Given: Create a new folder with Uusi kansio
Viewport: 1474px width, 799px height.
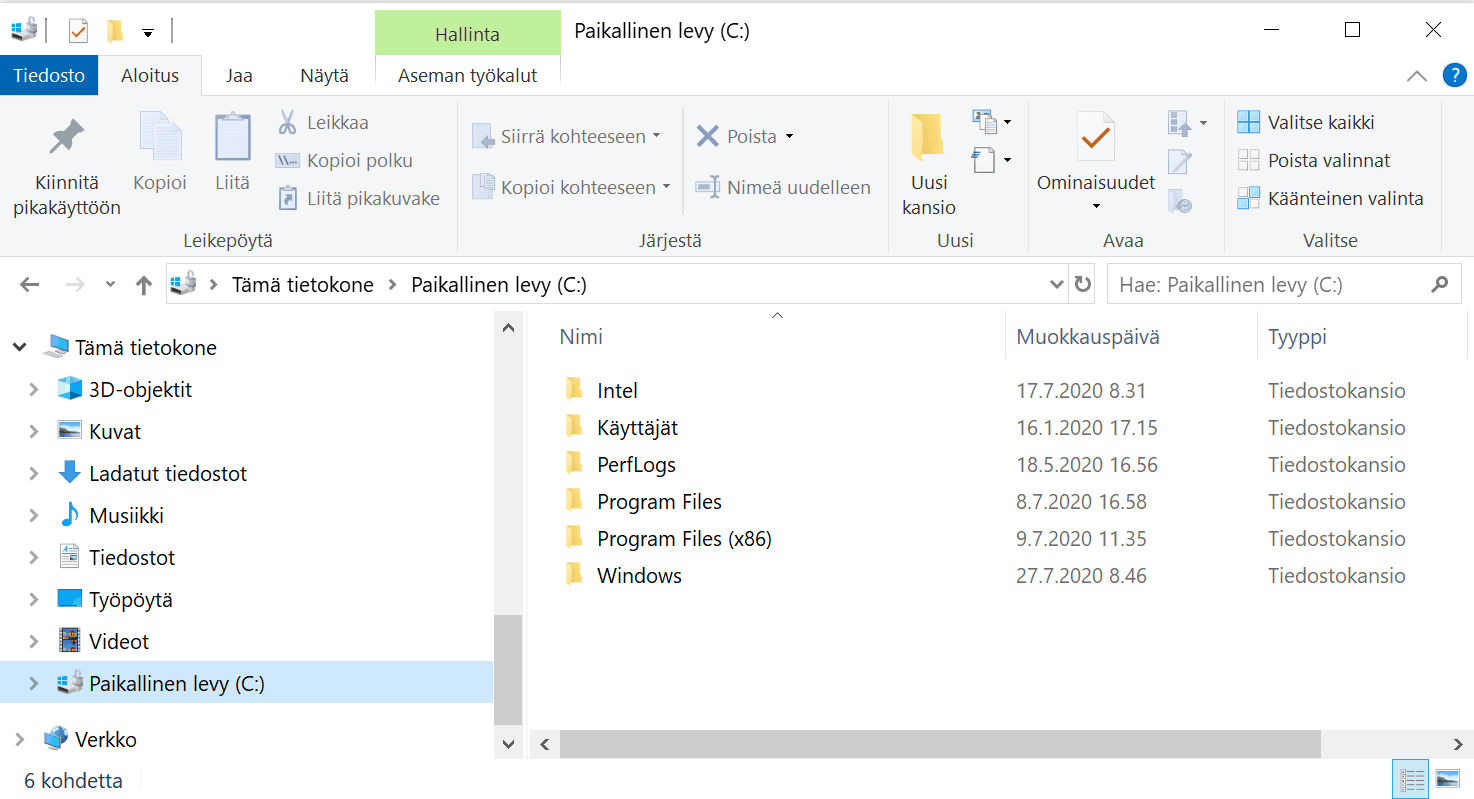Looking at the screenshot, I should 929,165.
